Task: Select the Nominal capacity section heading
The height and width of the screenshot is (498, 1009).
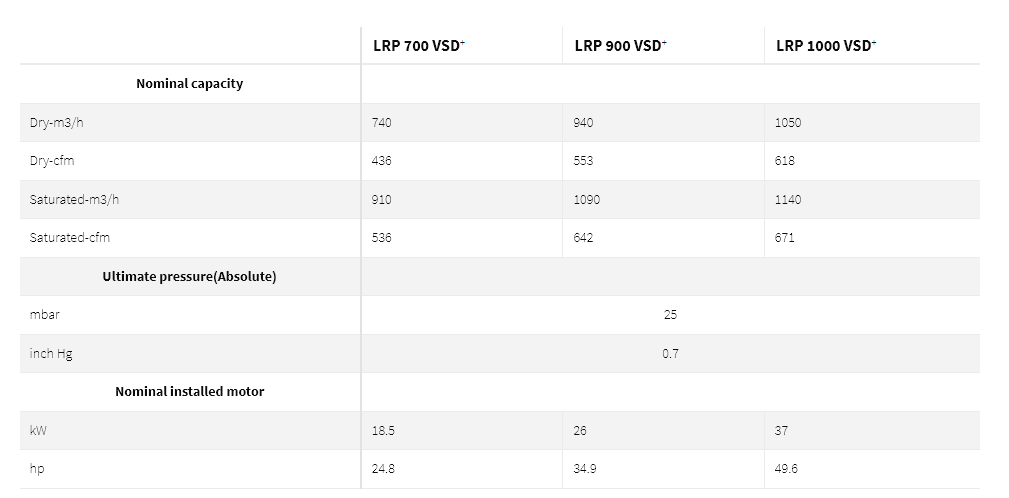Action: click(x=190, y=84)
